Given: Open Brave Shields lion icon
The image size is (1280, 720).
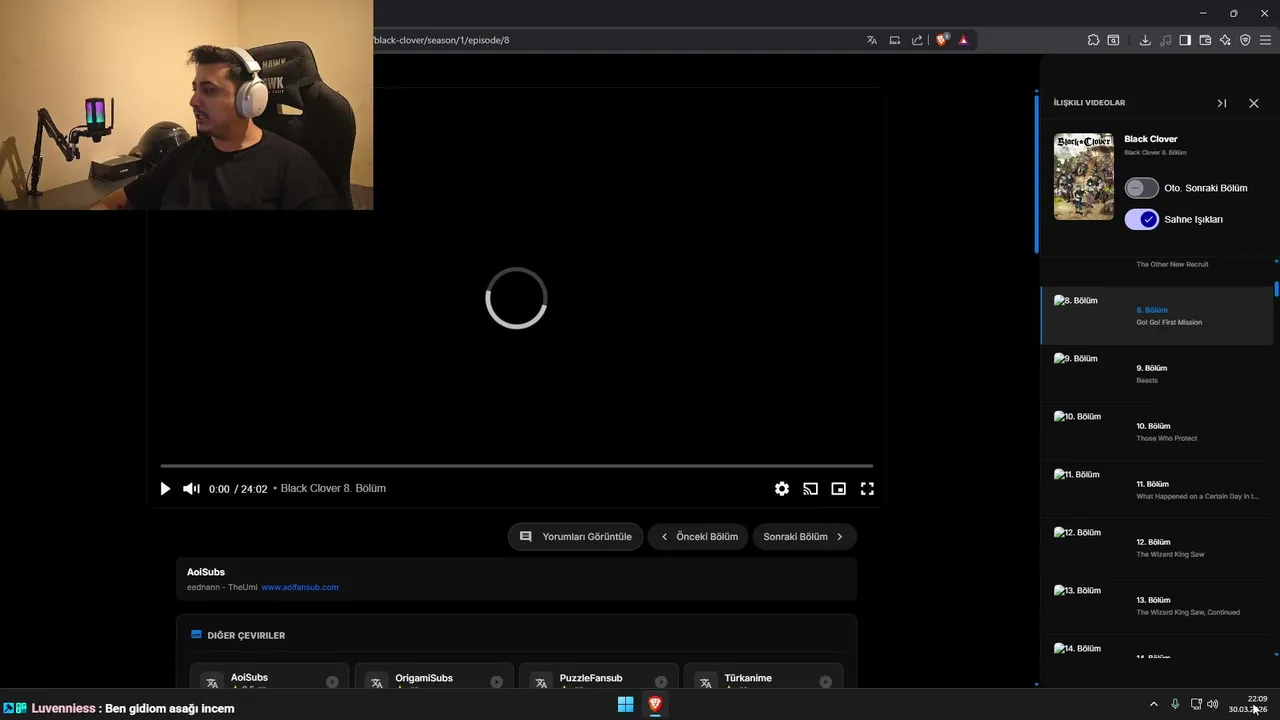Looking at the screenshot, I should [x=941, y=40].
